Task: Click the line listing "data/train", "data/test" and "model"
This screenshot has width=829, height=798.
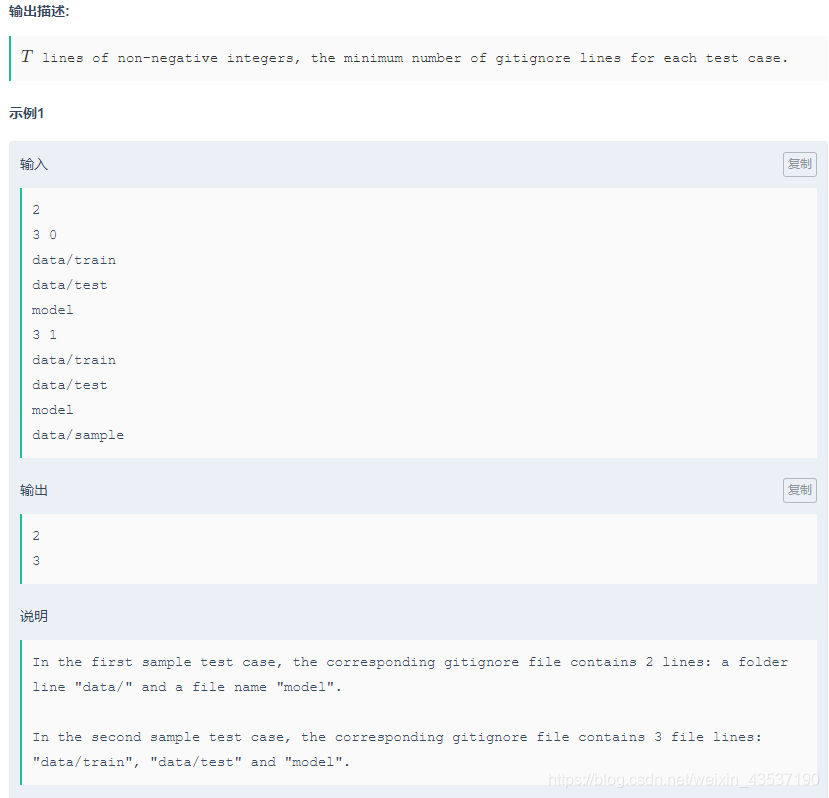Action: coord(191,762)
